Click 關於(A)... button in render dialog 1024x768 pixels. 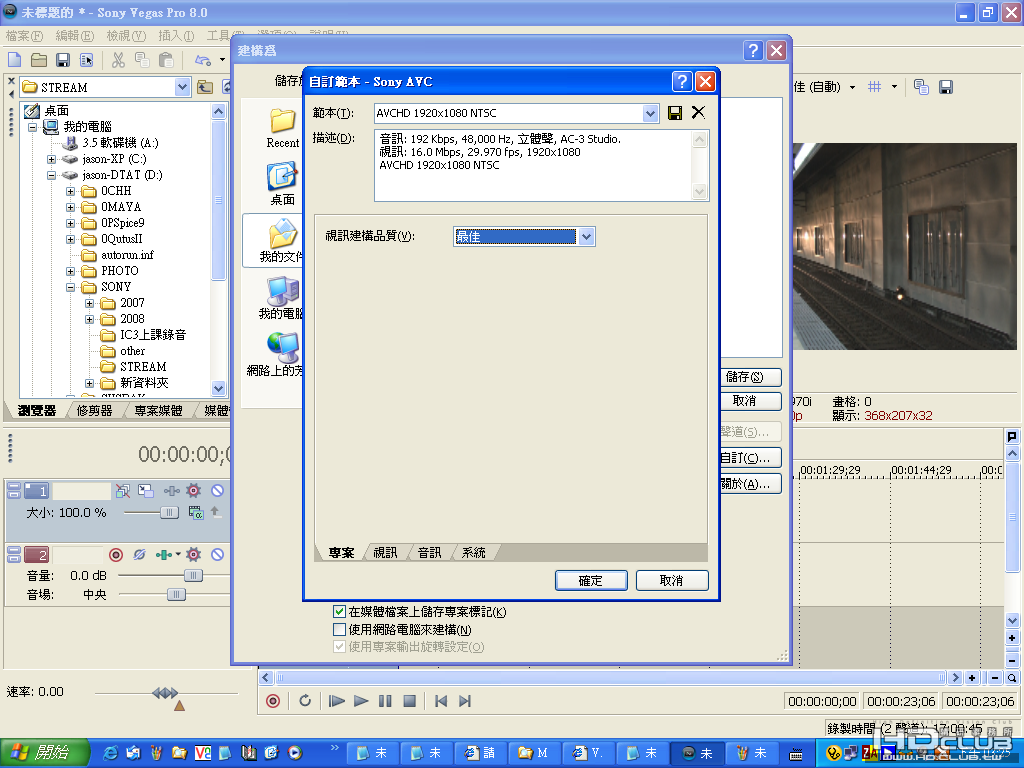click(x=750, y=484)
